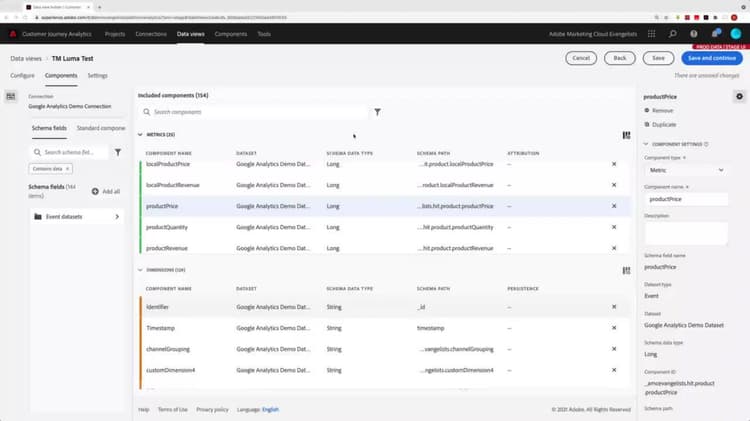Select the productQuantity metric row
Screen dimensions: 750x421
click(x=385, y=227)
